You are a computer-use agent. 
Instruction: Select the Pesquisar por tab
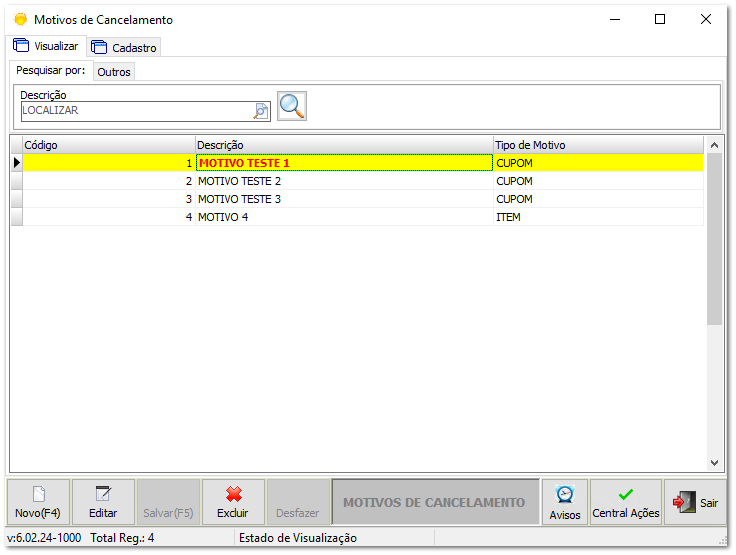click(x=51, y=70)
